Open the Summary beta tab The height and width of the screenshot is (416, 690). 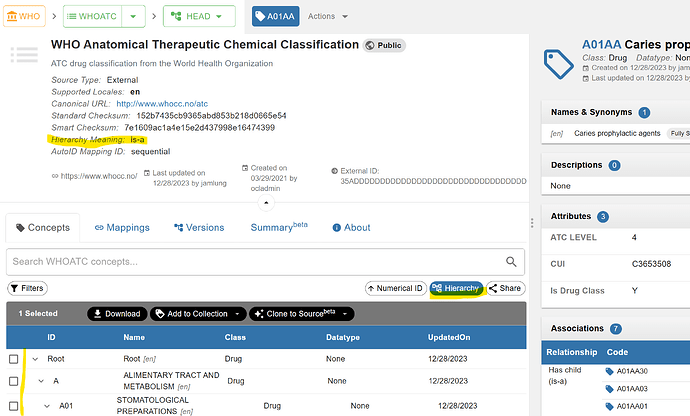pyautogui.click(x=279, y=227)
